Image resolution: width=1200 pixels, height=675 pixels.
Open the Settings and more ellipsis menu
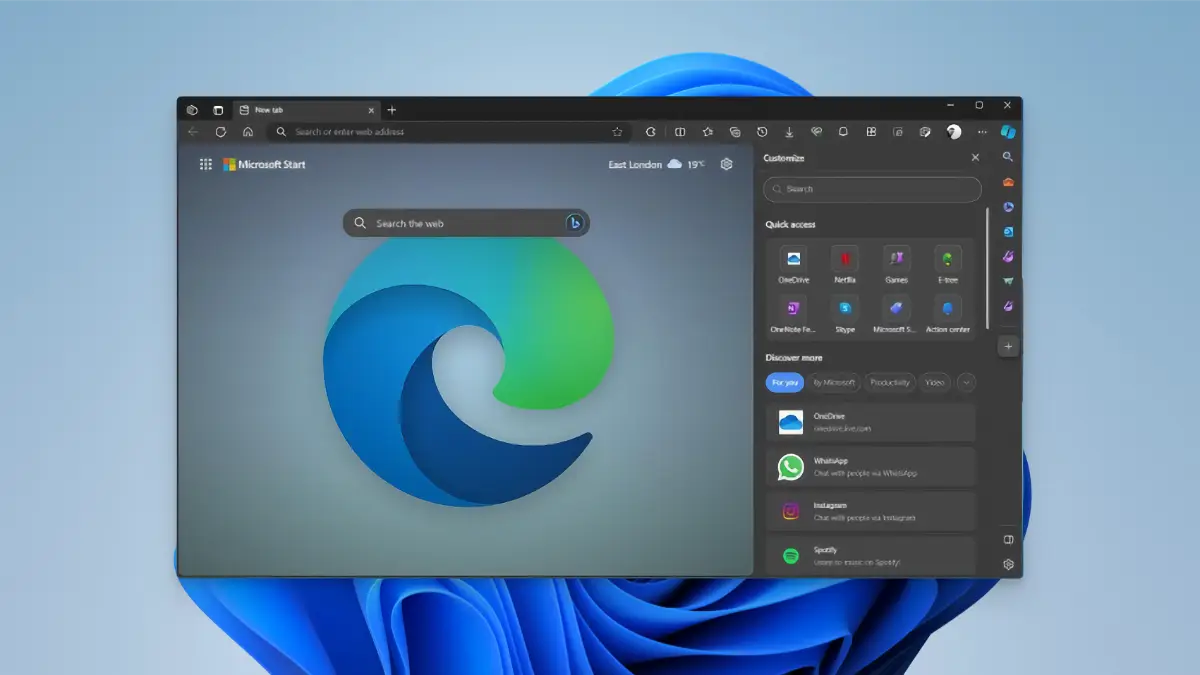[982, 132]
